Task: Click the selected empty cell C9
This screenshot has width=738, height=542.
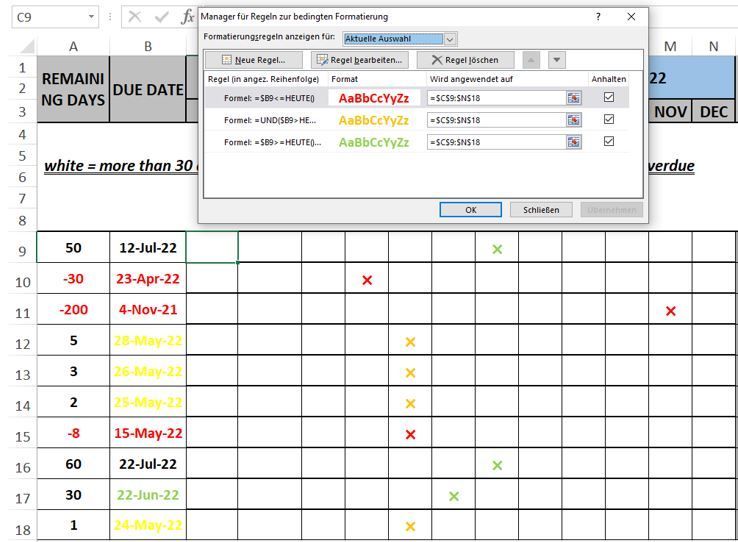Action: coord(212,247)
